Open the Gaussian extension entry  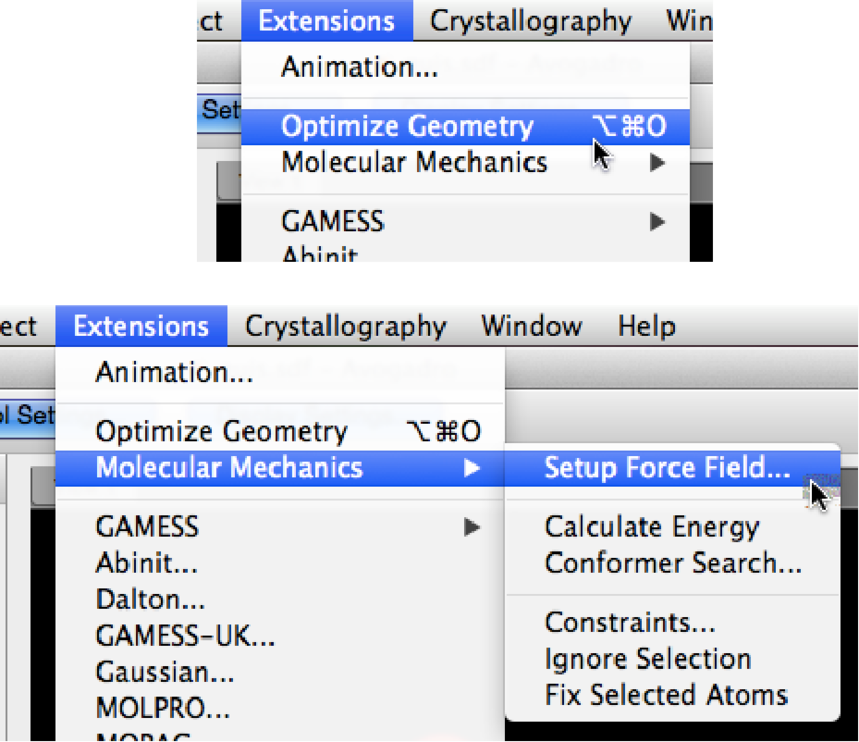coord(165,672)
